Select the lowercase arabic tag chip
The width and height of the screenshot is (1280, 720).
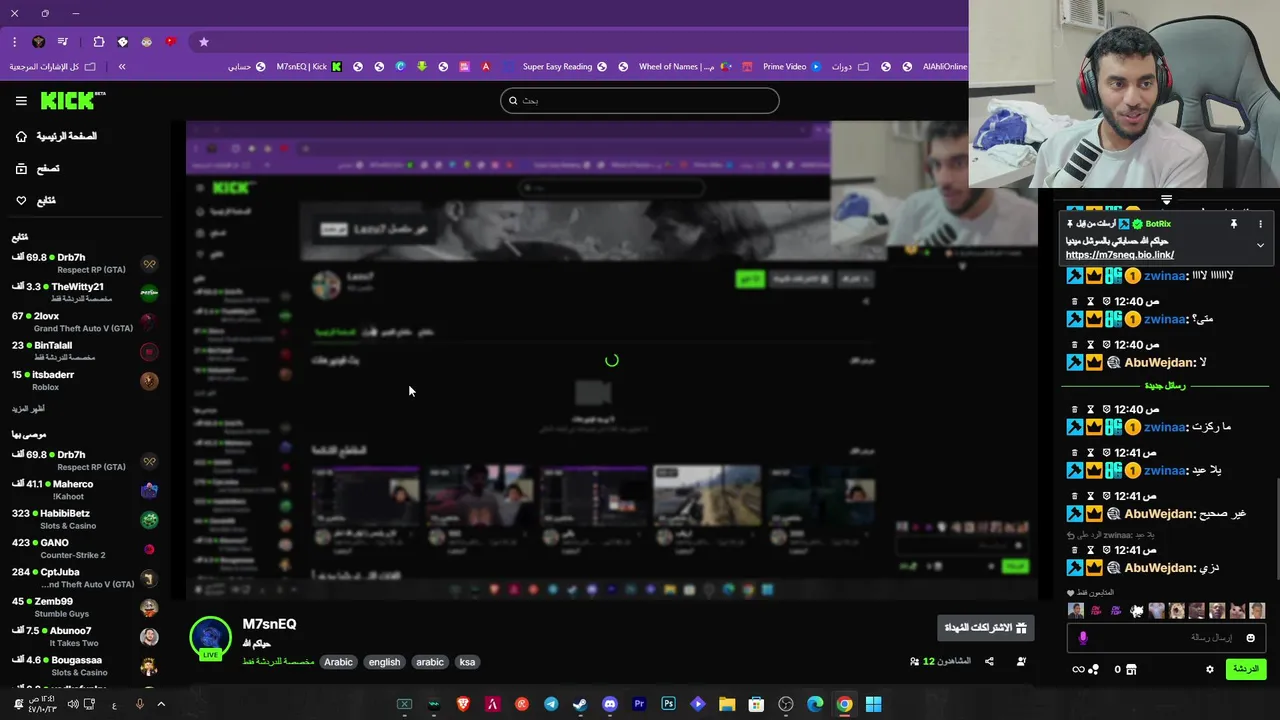(430, 662)
